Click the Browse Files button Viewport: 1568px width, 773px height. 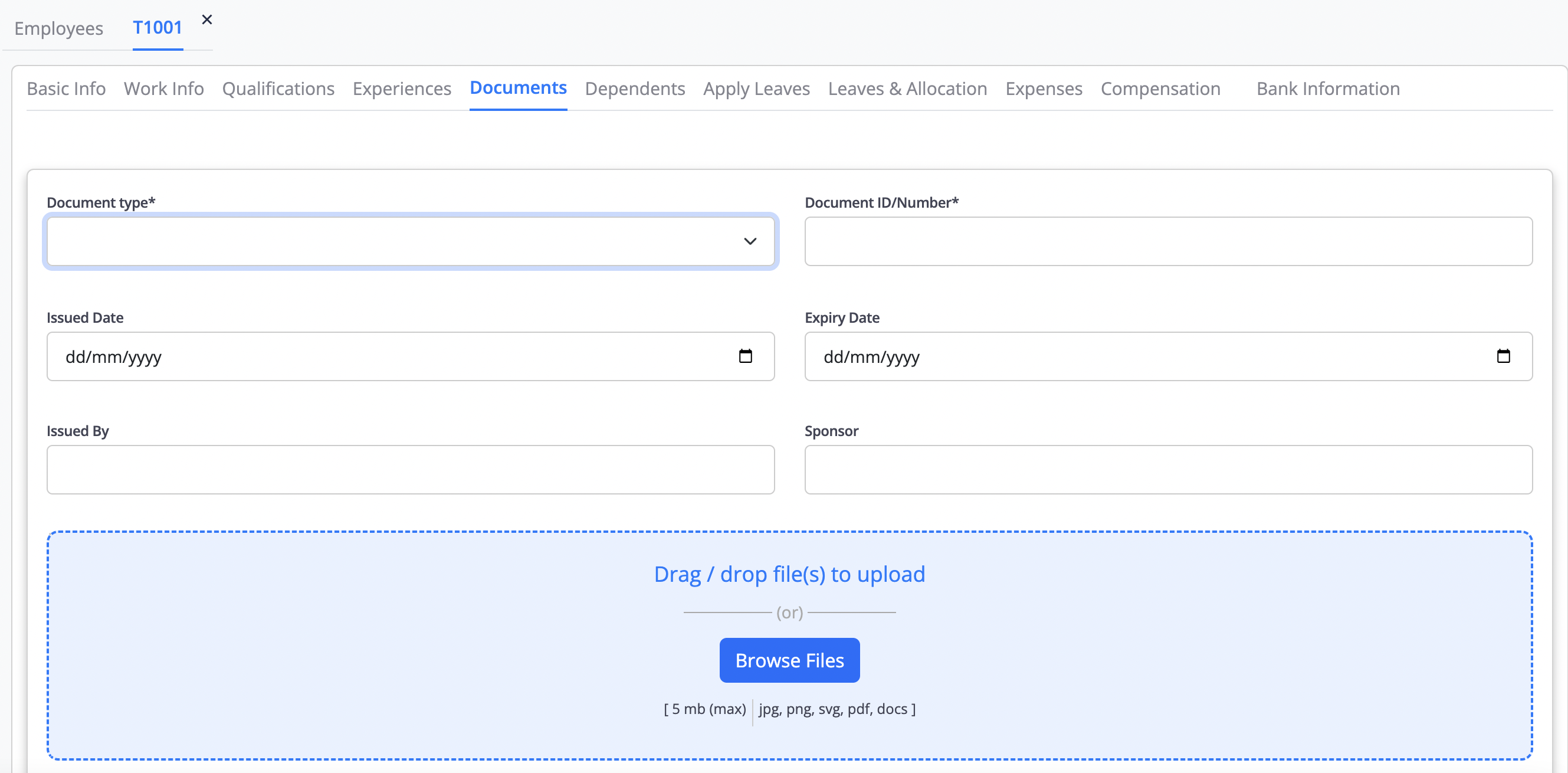[x=789, y=660]
